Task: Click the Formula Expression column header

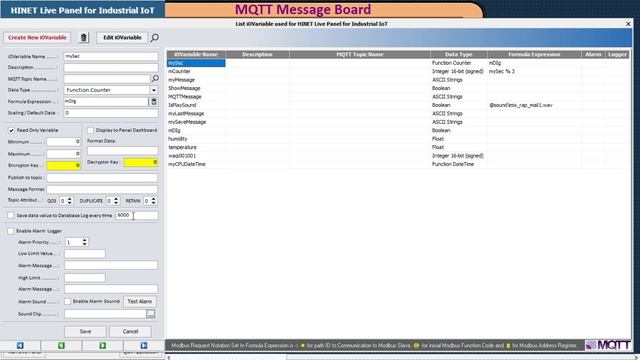Action: point(534,54)
